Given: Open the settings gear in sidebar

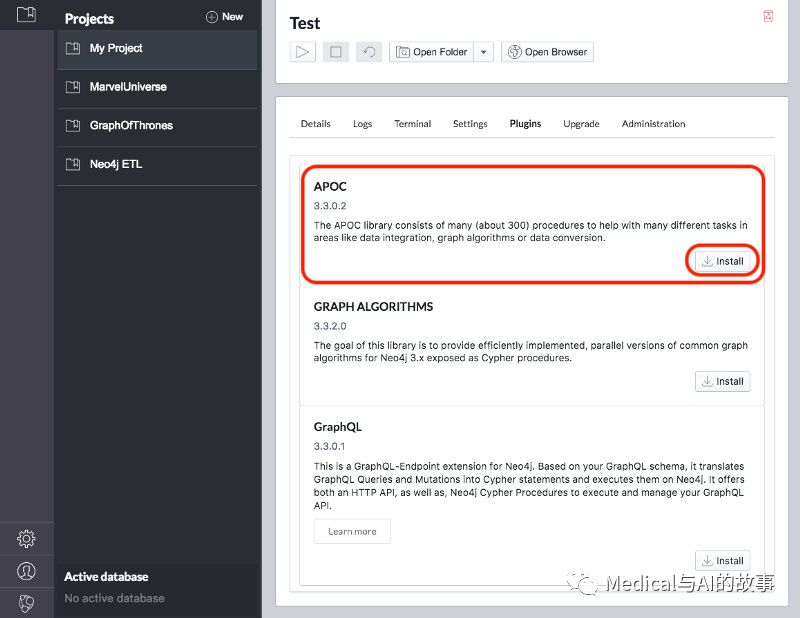Looking at the screenshot, I should click(x=26, y=539).
